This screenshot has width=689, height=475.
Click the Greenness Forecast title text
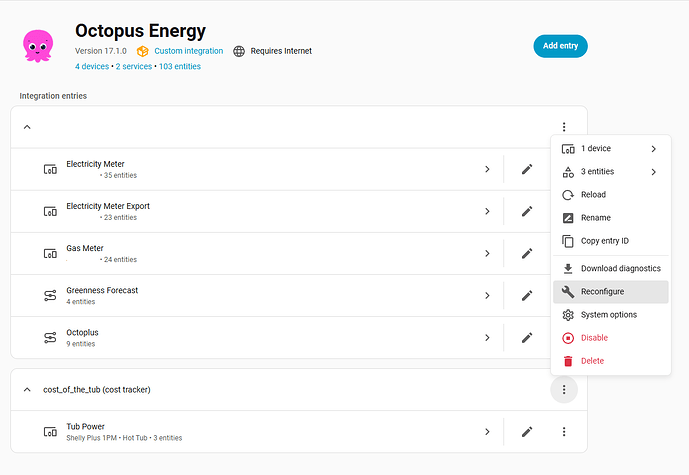click(102, 290)
